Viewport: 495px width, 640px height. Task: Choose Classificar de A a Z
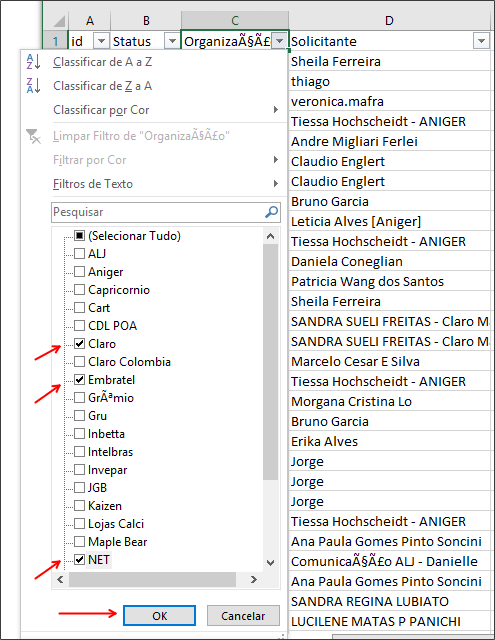pos(153,62)
